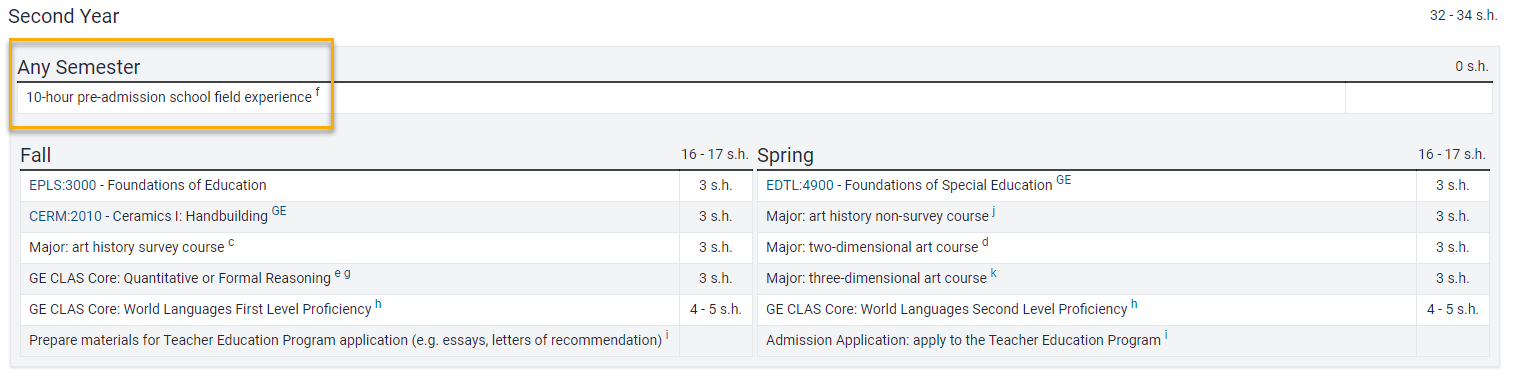Click 'Prepare materials for Teacher Education Program application'
This screenshot has height=377, width=1515.
click(x=345, y=340)
